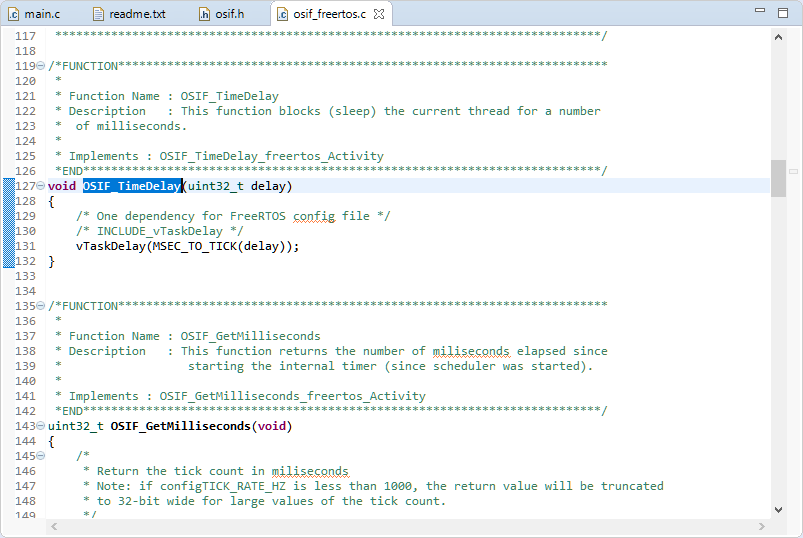Open the readme.txt tab
The image size is (803, 538).
point(136,14)
